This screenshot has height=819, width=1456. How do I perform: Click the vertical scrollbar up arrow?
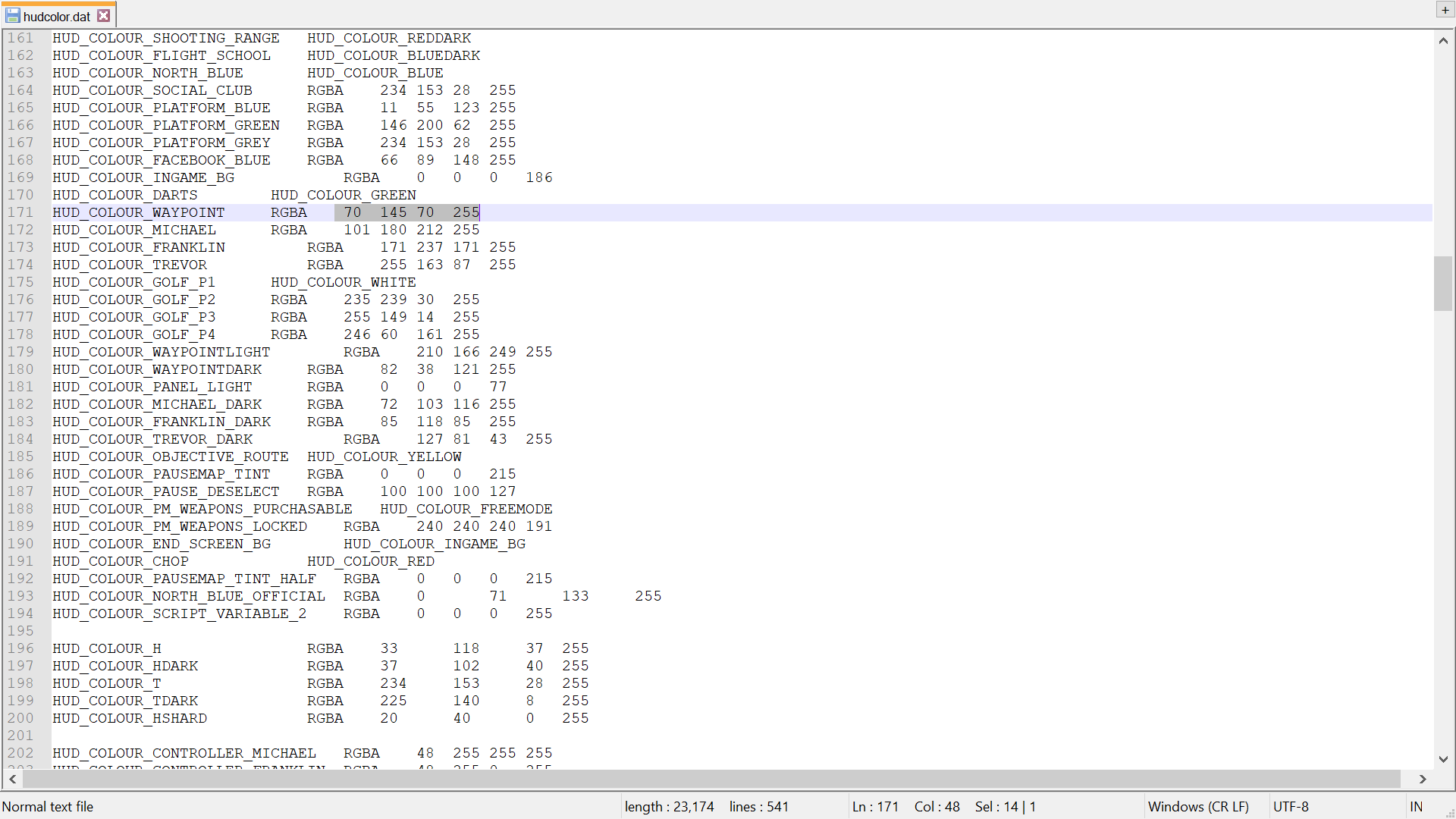1443,41
